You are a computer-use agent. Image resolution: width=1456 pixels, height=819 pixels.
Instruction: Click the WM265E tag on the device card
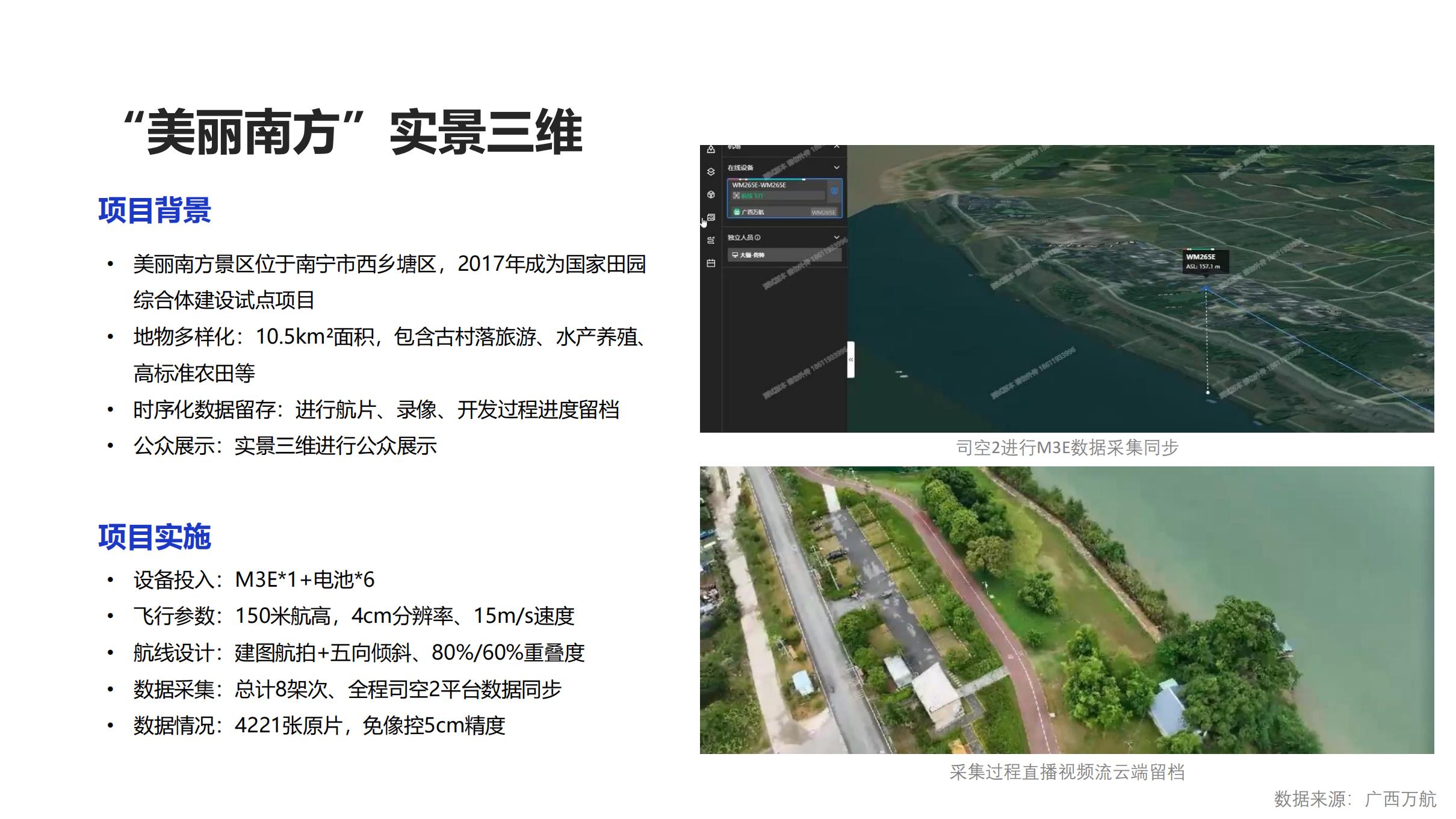click(823, 212)
